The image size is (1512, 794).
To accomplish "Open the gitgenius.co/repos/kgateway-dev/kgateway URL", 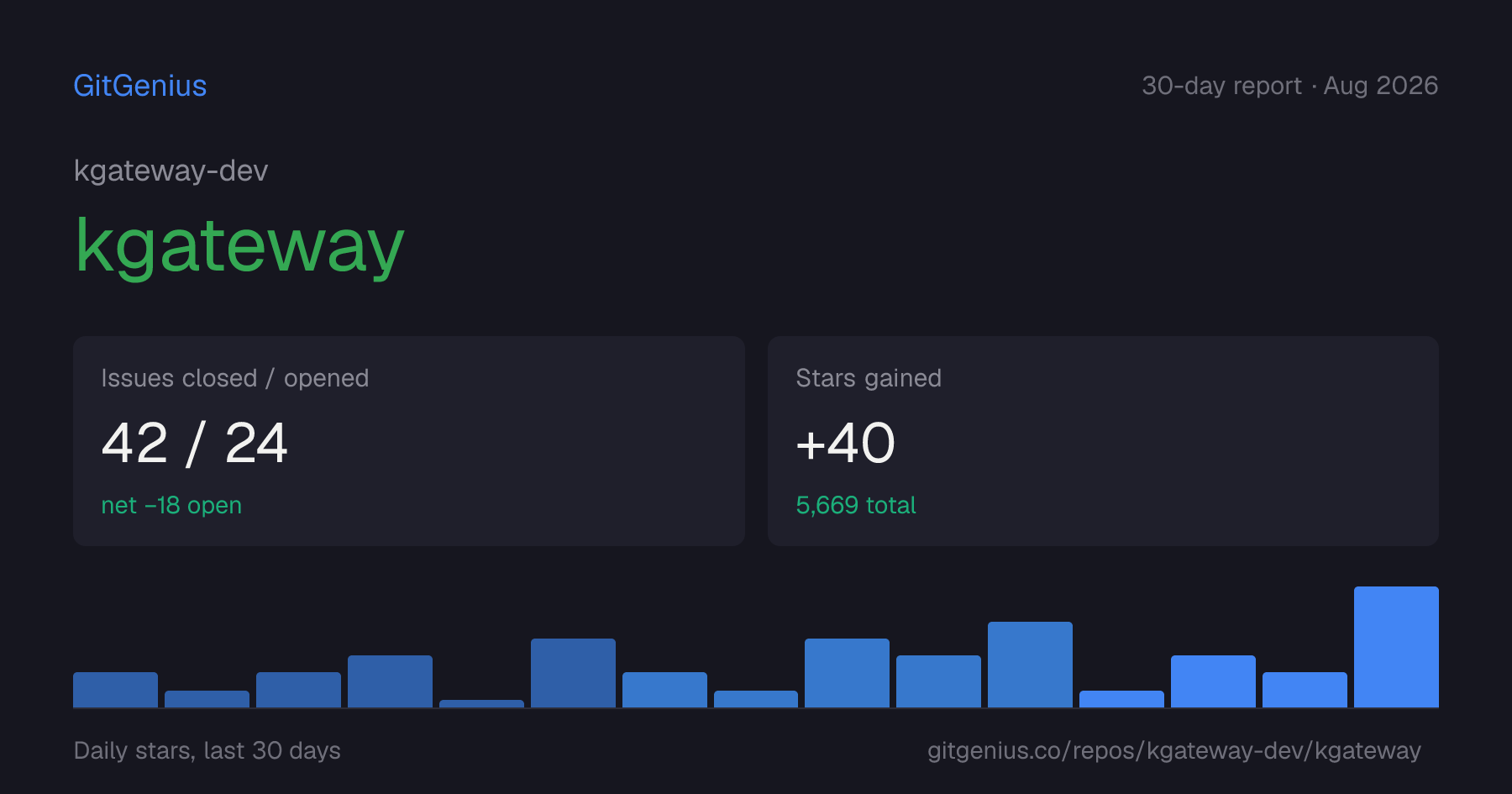I will click(1174, 750).
